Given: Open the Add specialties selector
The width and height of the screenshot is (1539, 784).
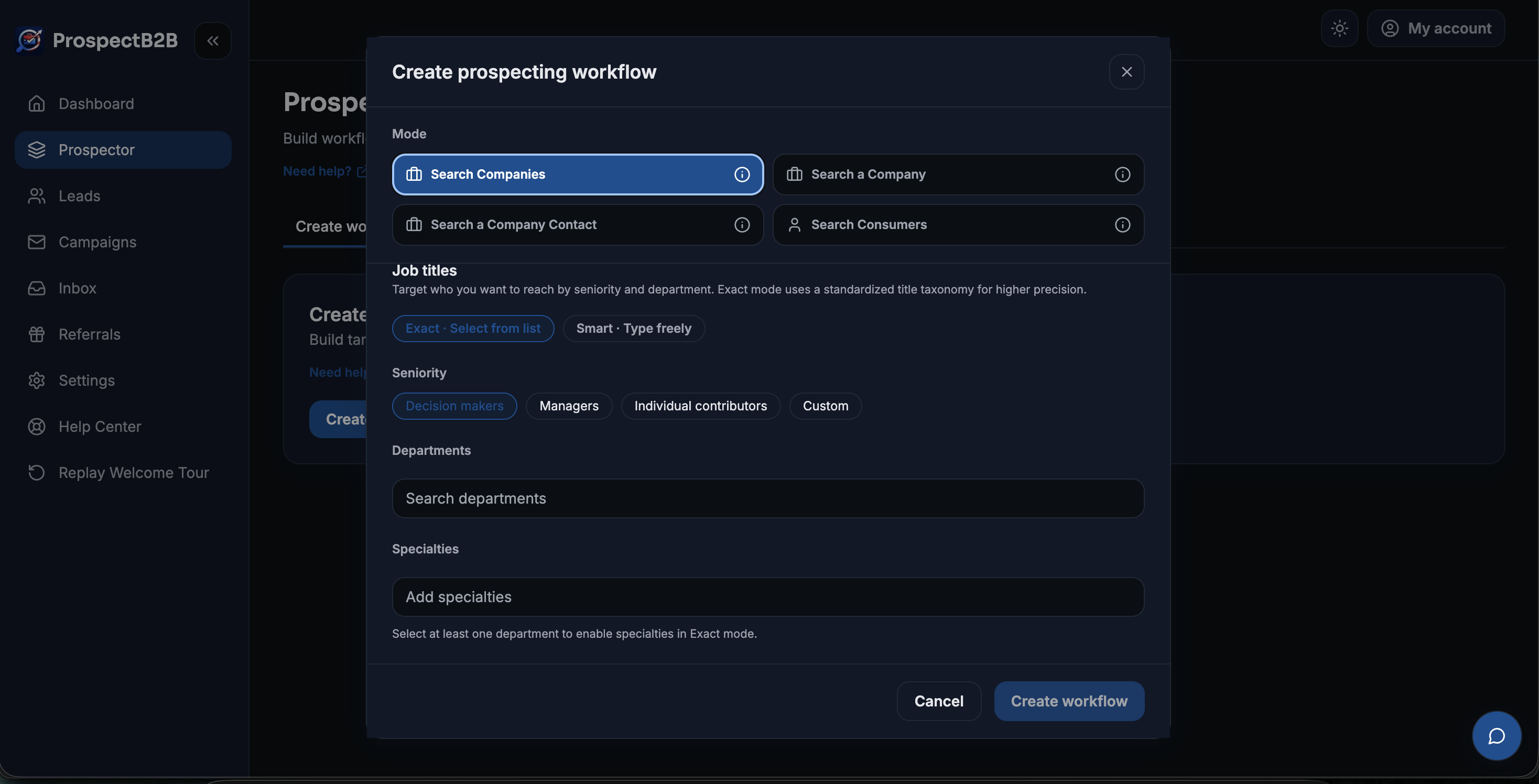Looking at the screenshot, I should click(768, 596).
